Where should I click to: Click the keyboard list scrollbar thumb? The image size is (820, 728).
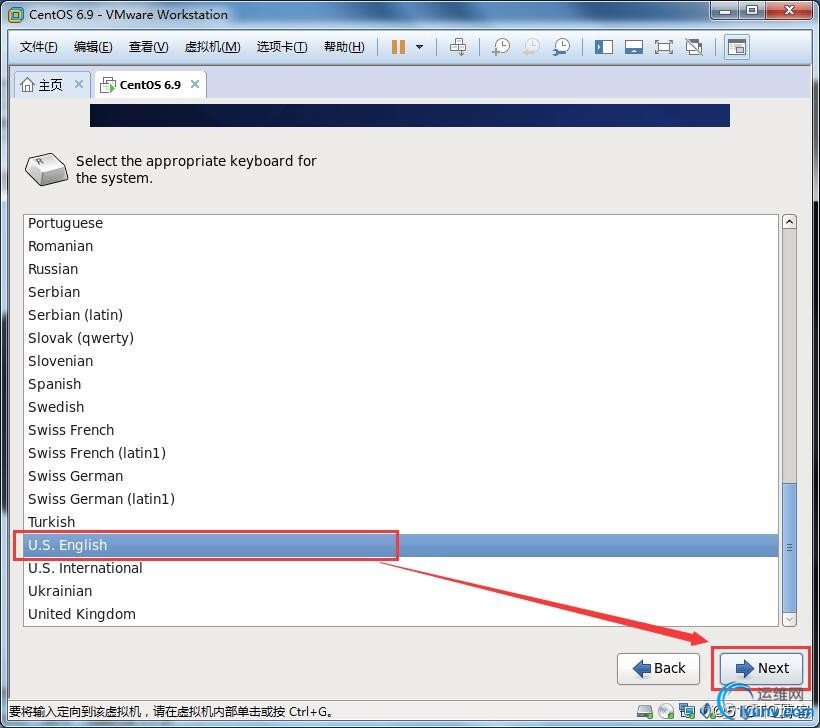pyautogui.click(x=789, y=547)
